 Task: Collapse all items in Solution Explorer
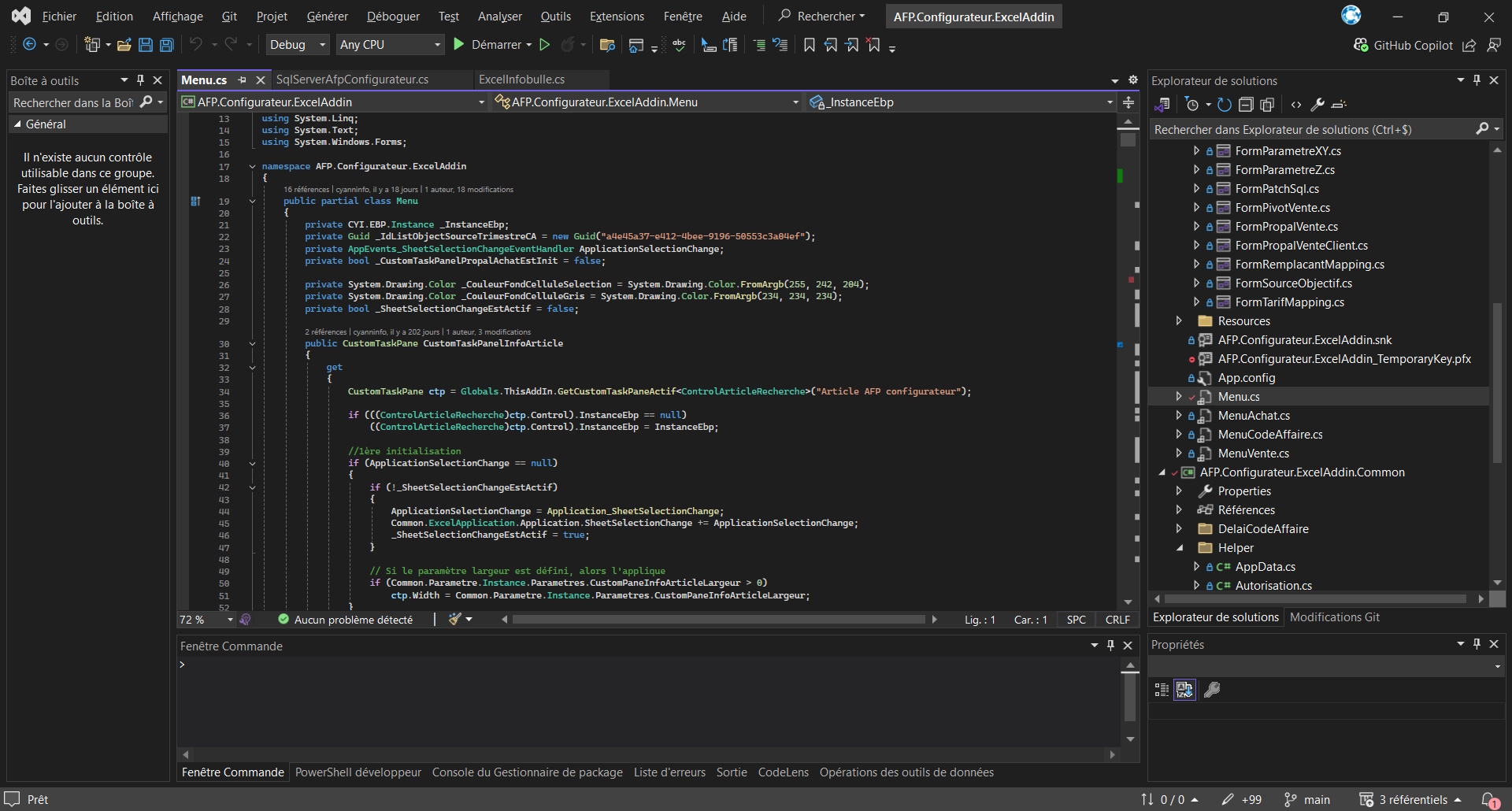point(1246,105)
